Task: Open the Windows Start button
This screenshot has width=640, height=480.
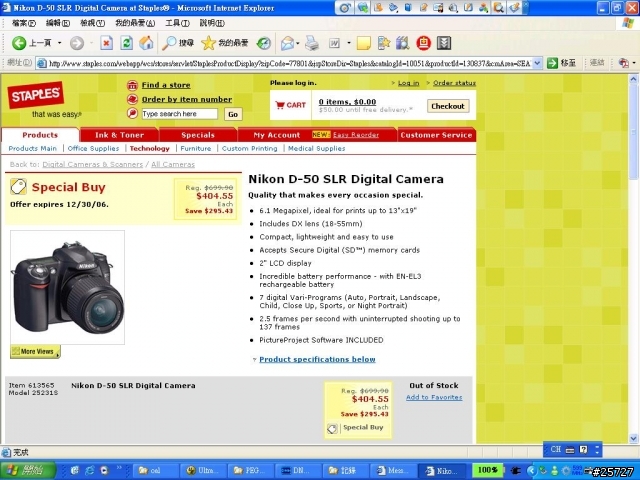Action: pyautogui.click(x=28, y=470)
